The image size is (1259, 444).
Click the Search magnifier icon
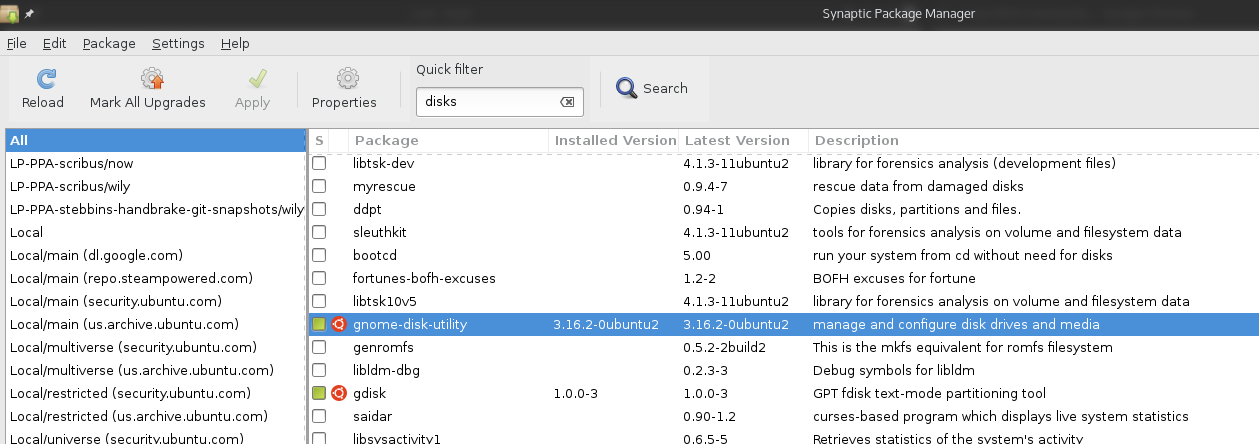click(627, 88)
